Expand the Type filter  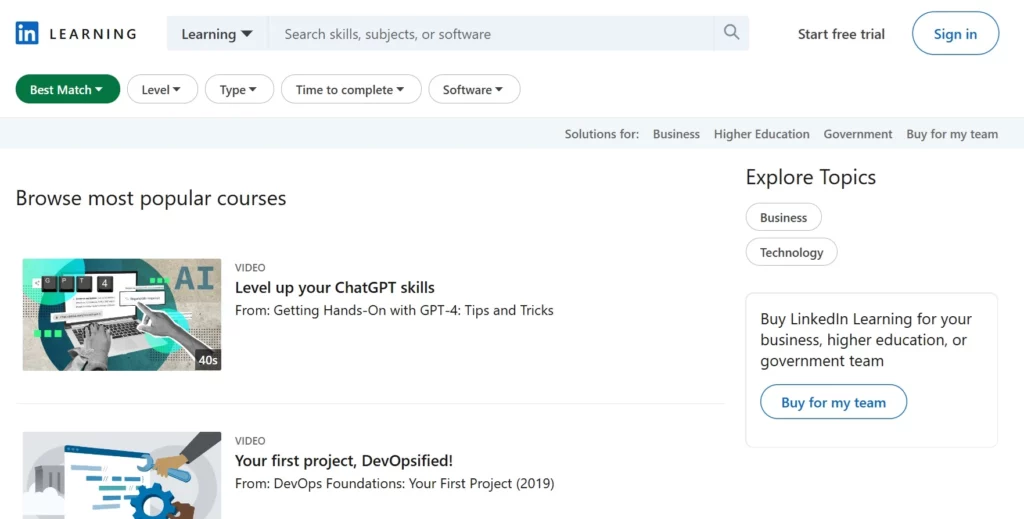click(239, 89)
